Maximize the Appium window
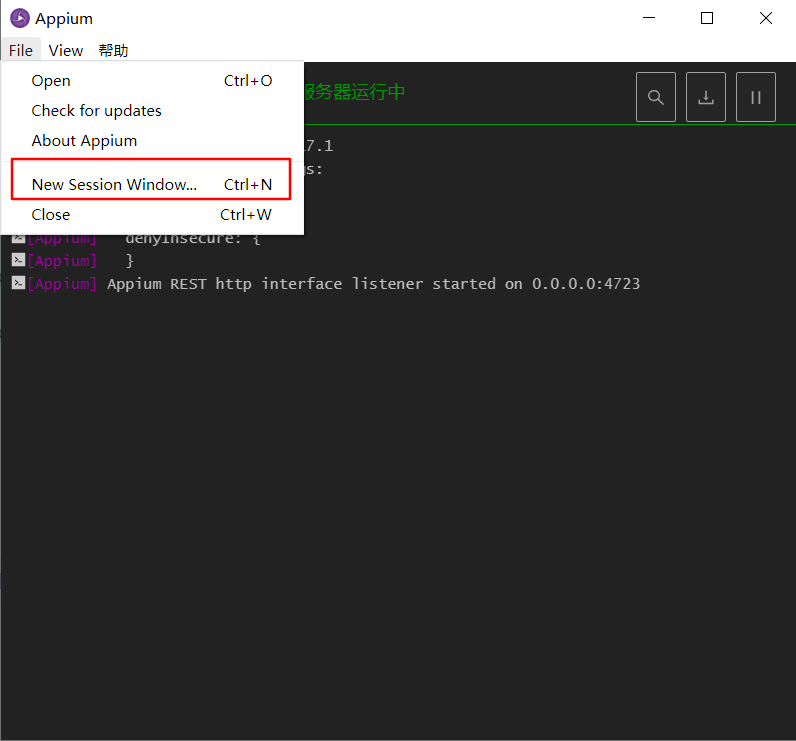Image resolution: width=796 pixels, height=741 pixels. [x=707, y=18]
